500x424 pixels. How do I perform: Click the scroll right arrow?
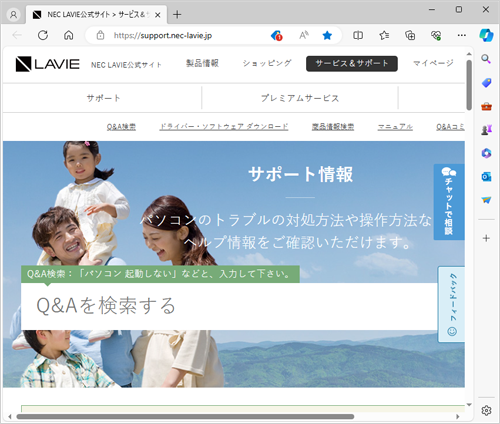pyautogui.click(x=458, y=417)
